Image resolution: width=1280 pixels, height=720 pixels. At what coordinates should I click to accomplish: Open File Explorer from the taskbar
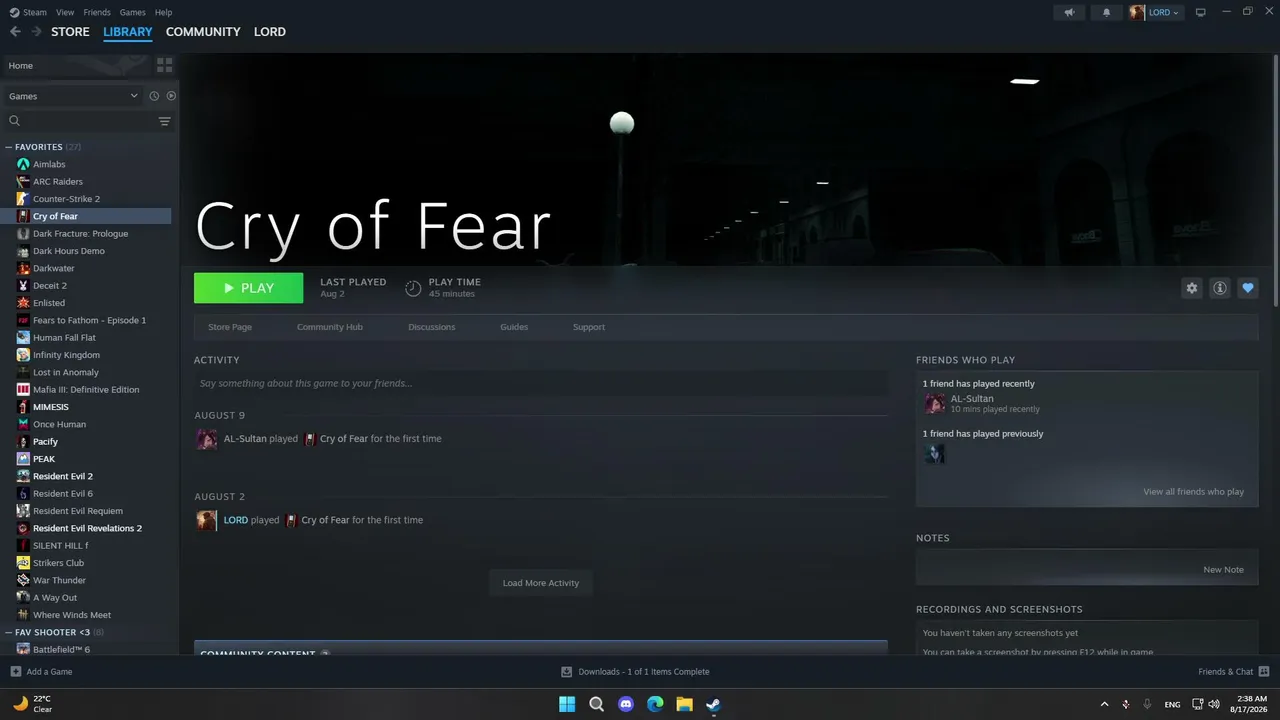pyautogui.click(x=684, y=704)
